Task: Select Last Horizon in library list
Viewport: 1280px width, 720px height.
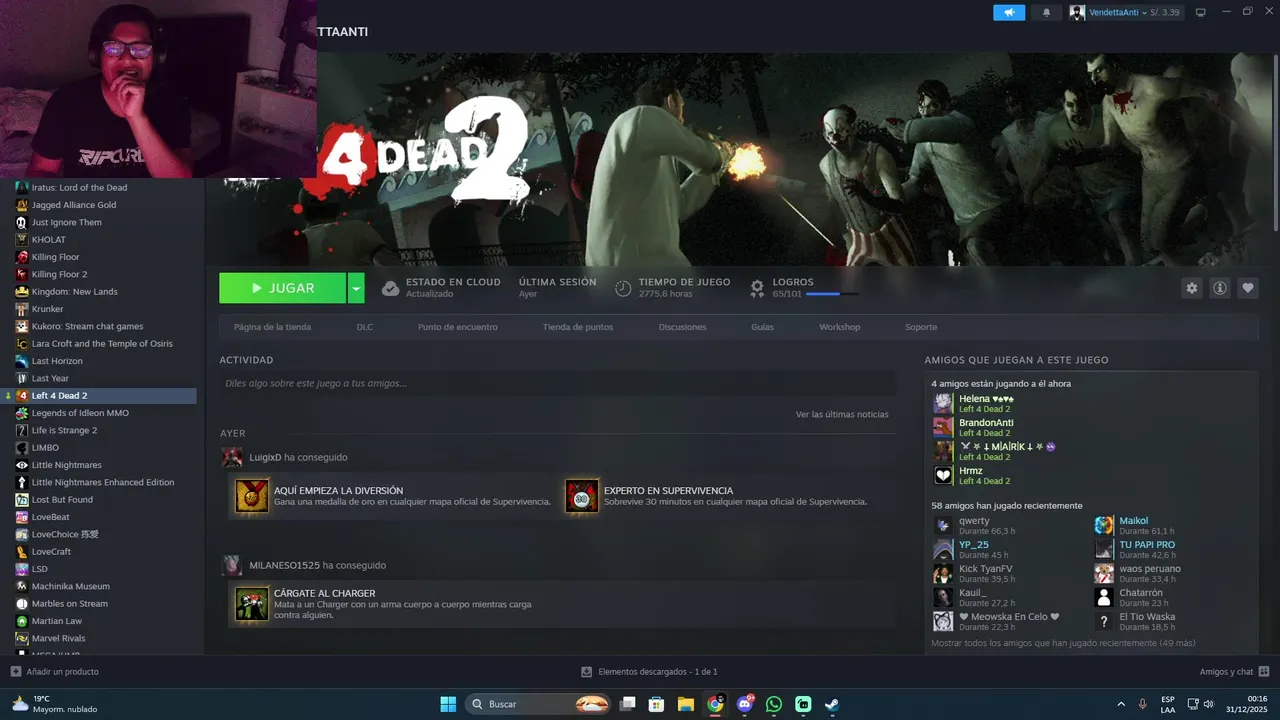Action: click(57, 361)
